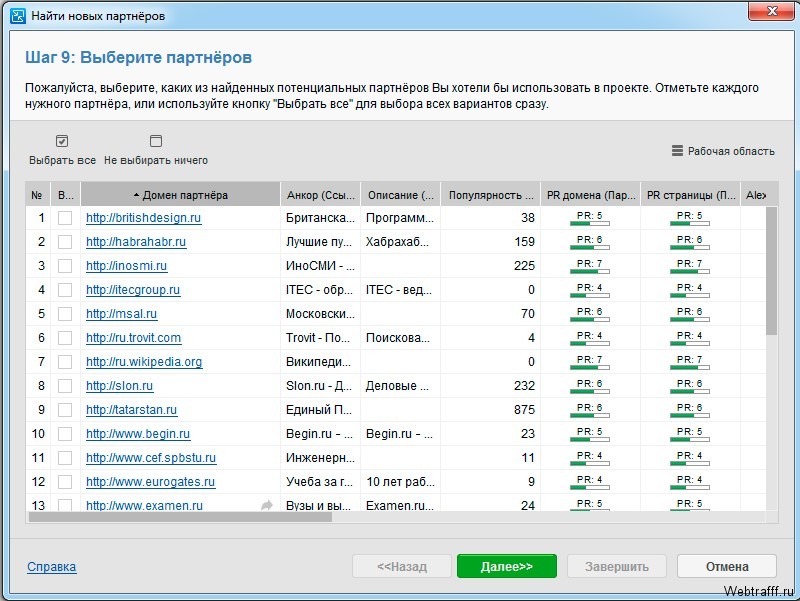Tick the checkbox for www.cef.spbstu.ru
This screenshot has width=800, height=601.
pos(65,458)
